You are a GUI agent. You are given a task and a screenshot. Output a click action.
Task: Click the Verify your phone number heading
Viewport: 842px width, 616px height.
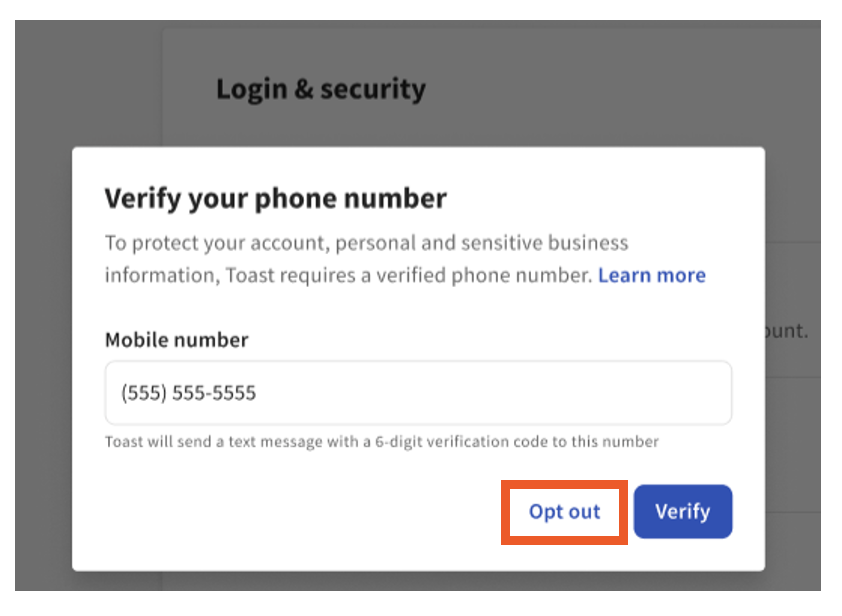pos(276,198)
